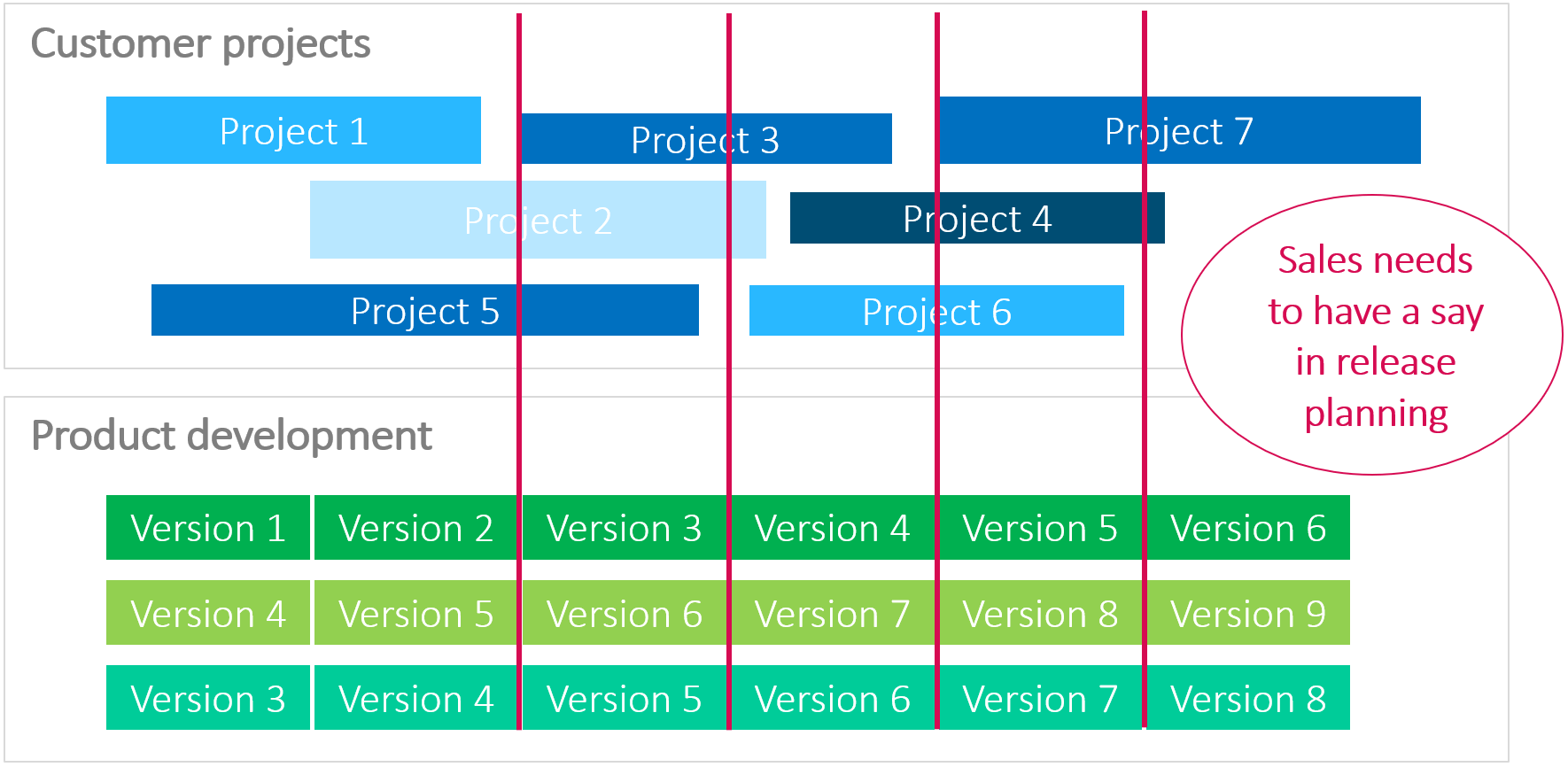This screenshot has width=1568, height=767.
Task: Click the Version 1 block
Action: coord(208,528)
